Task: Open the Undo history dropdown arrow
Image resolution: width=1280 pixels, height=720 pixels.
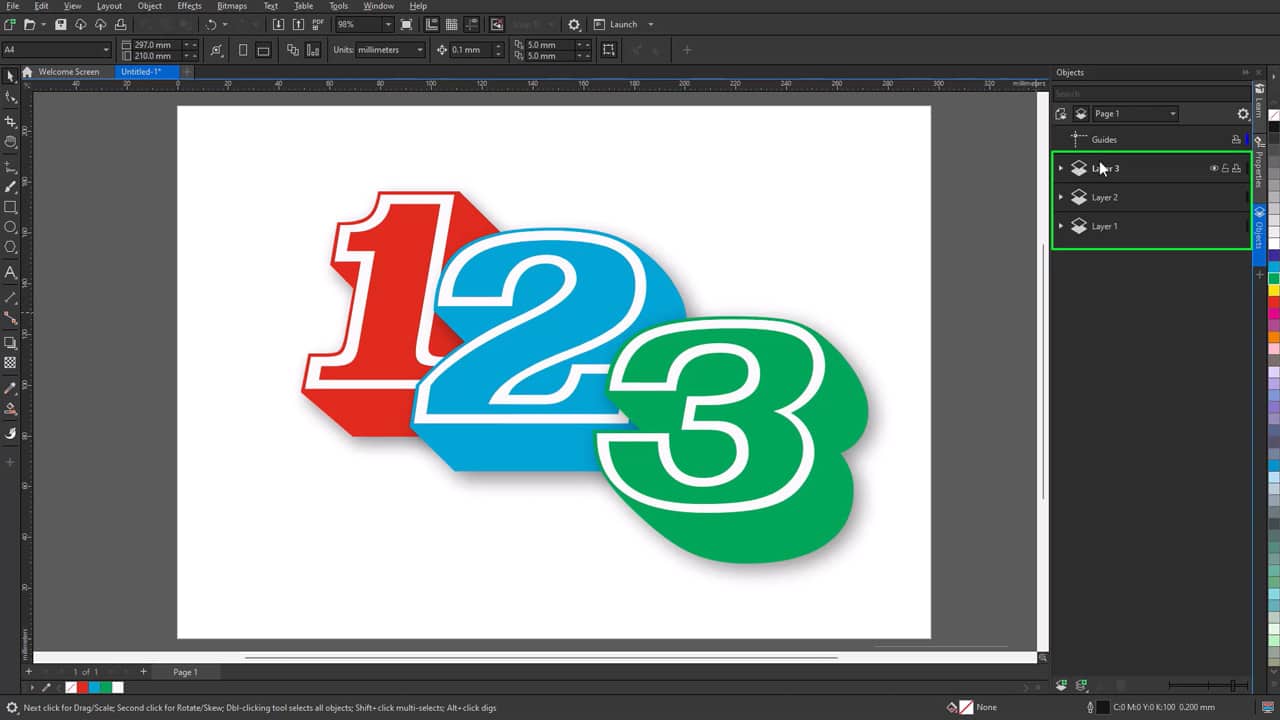Action: click(225, 24)
